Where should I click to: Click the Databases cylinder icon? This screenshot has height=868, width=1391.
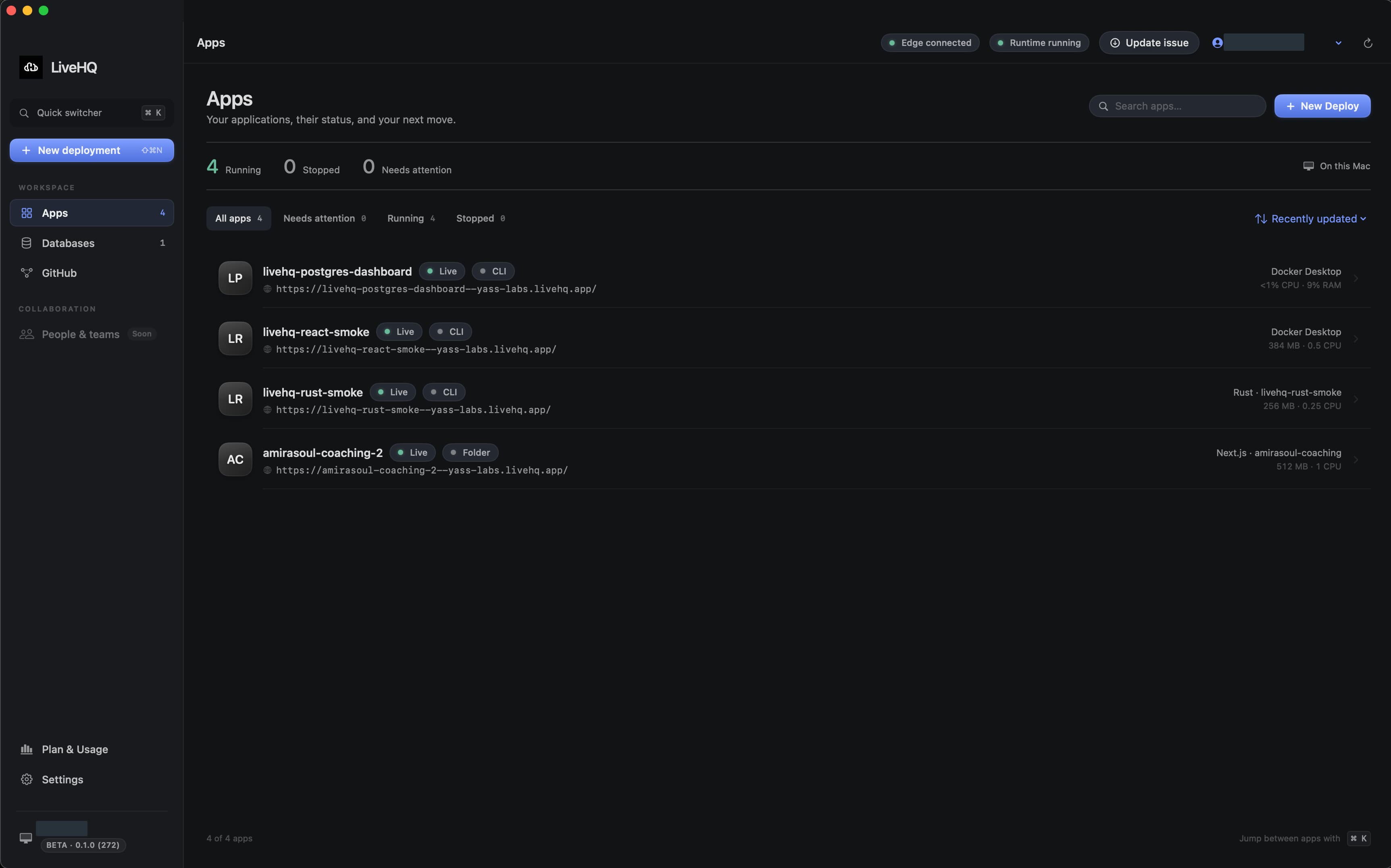click(27, 243)
